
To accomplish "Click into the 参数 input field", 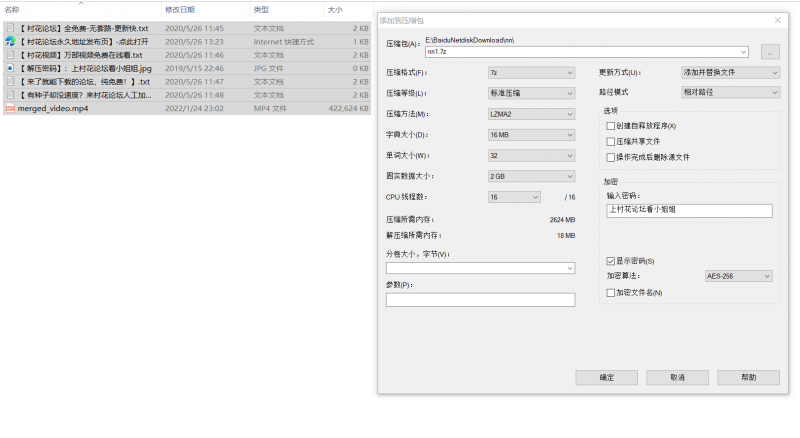I will coord(480,300).
